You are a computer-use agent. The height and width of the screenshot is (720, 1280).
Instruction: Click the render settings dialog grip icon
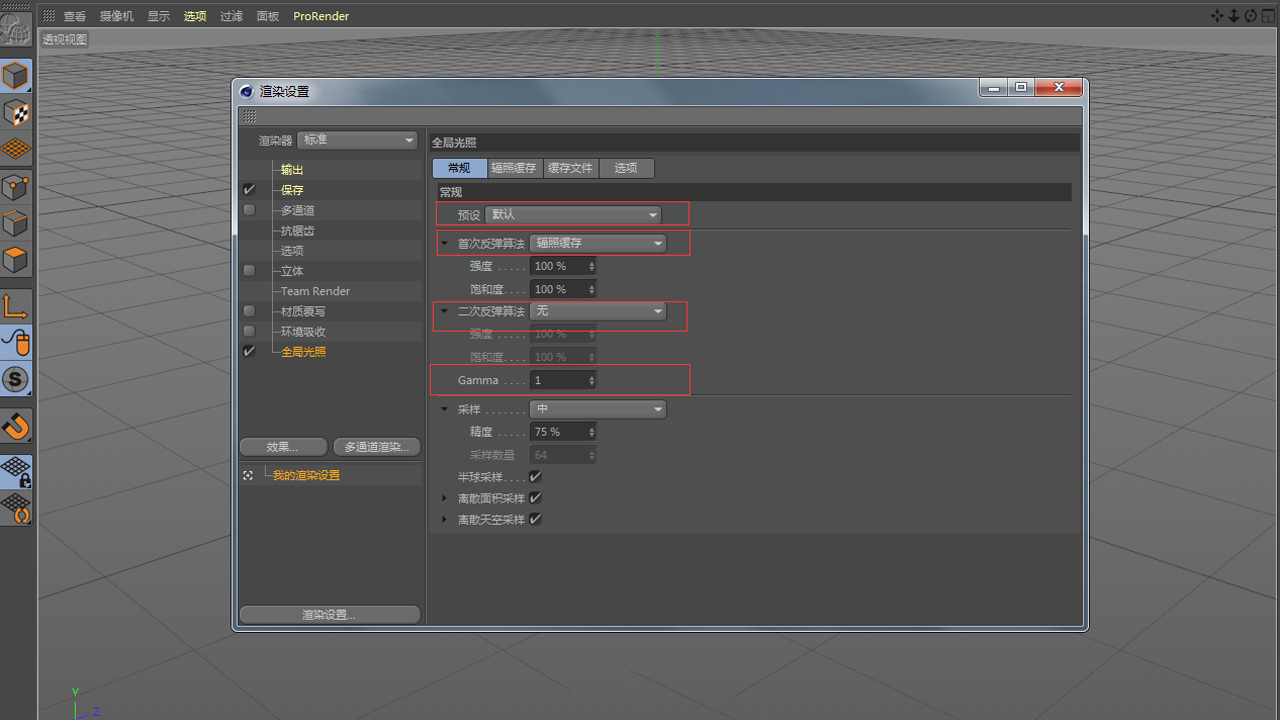pyautogui.click(x=249, y=117)
